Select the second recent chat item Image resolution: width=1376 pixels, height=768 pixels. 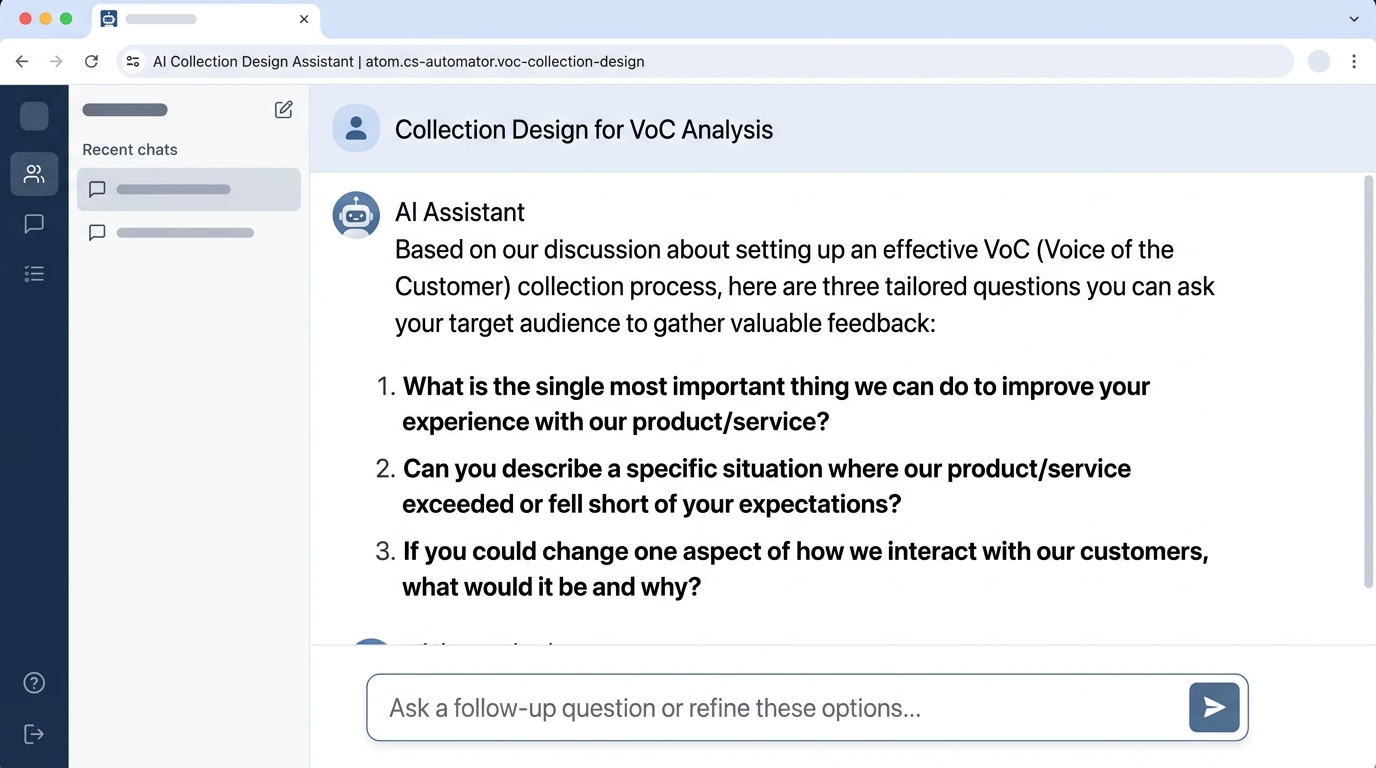point(188,233)
